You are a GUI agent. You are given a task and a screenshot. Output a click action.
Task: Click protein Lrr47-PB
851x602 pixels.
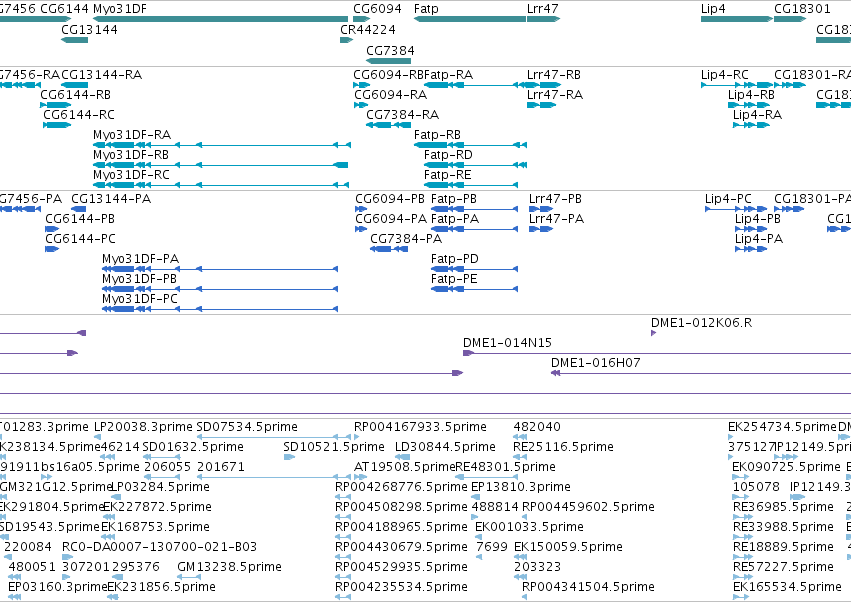point(556,199)
